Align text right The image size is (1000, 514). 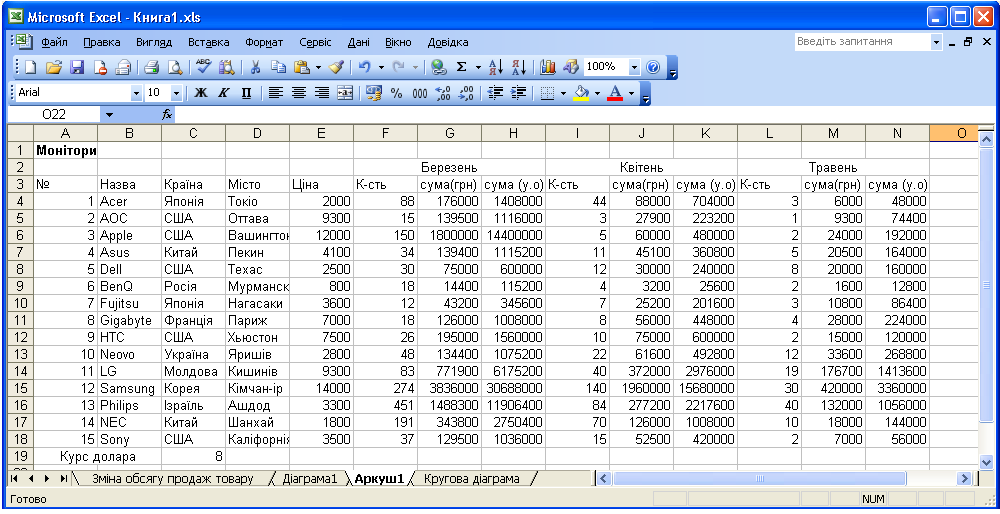[322, 93]
